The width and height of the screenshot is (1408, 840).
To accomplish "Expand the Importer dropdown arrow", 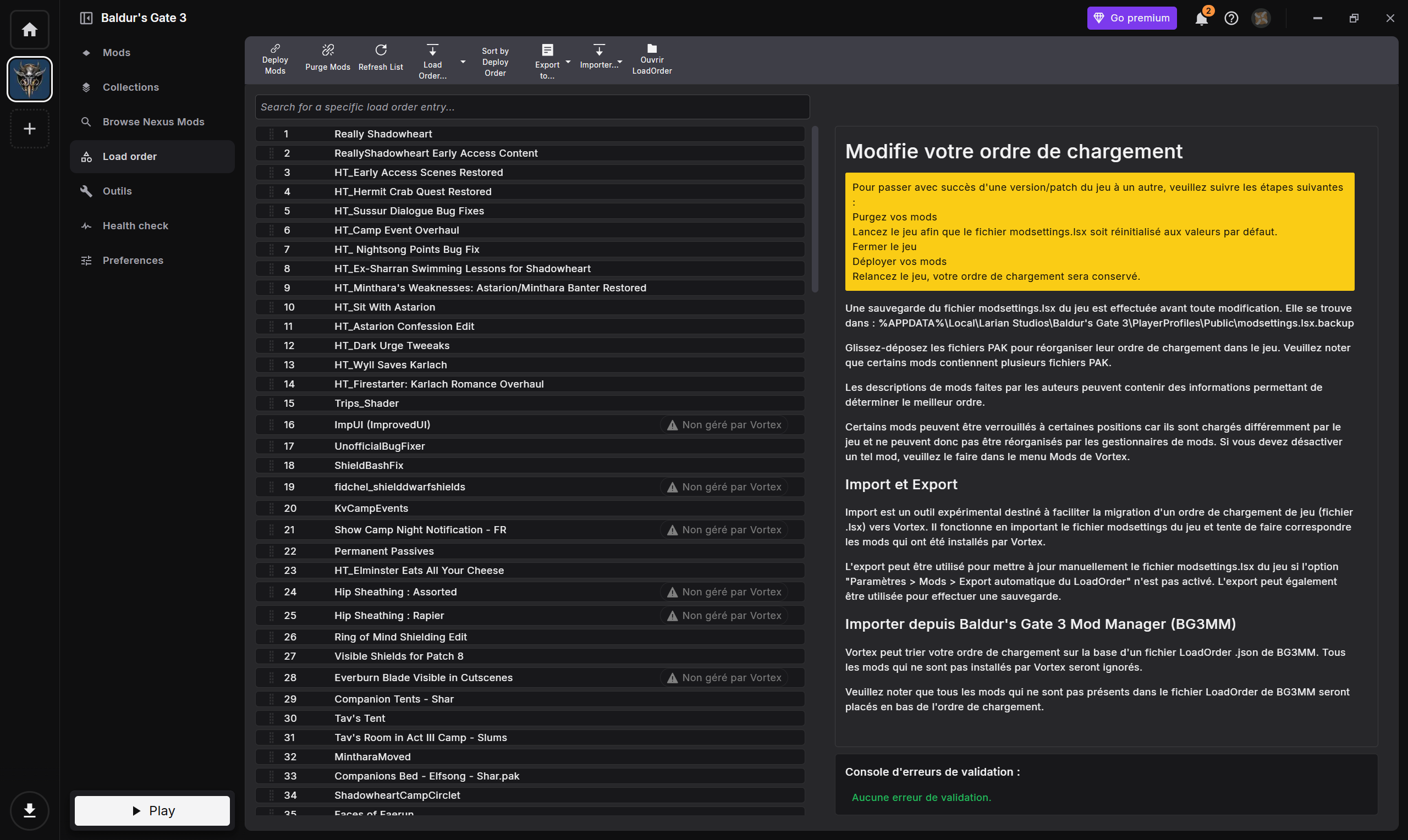I will 620,62.
